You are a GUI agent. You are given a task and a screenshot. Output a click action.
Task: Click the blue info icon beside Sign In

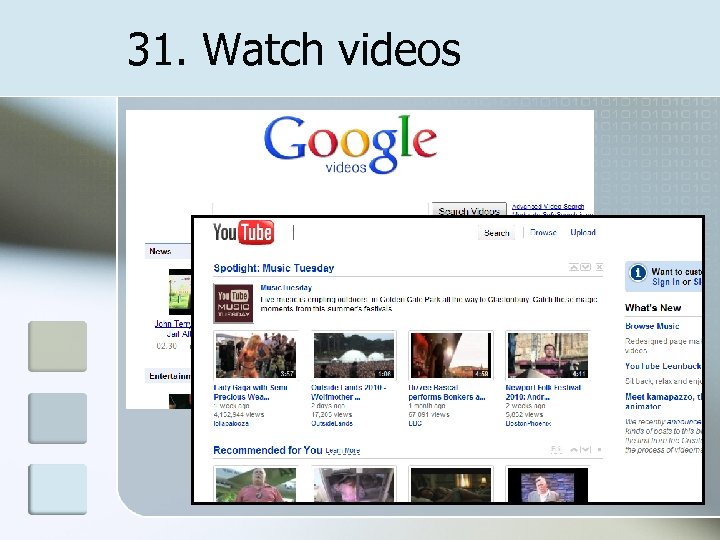[x=638, y=273]
